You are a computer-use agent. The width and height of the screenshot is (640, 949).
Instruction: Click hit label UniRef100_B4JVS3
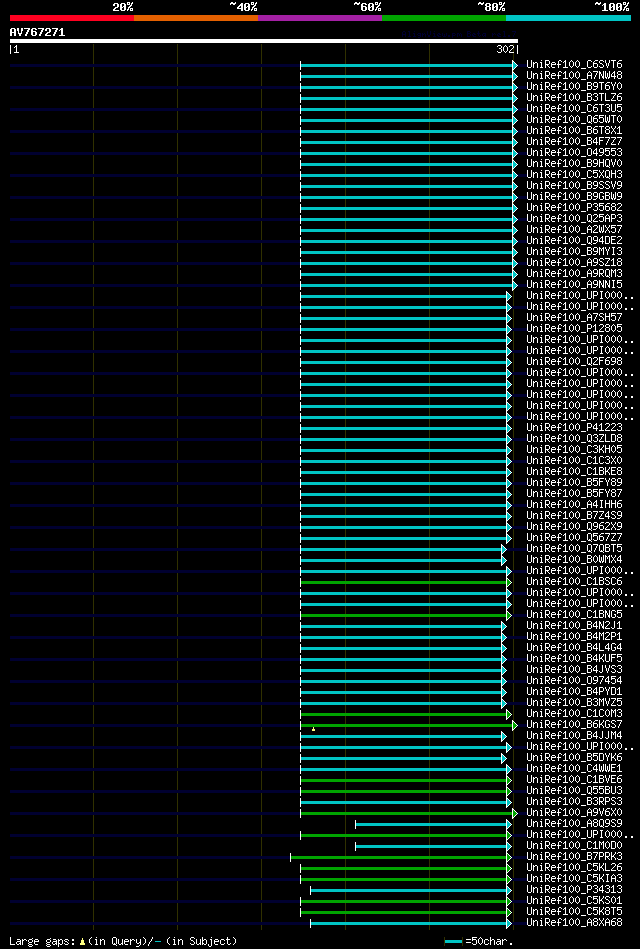point(574,670)
